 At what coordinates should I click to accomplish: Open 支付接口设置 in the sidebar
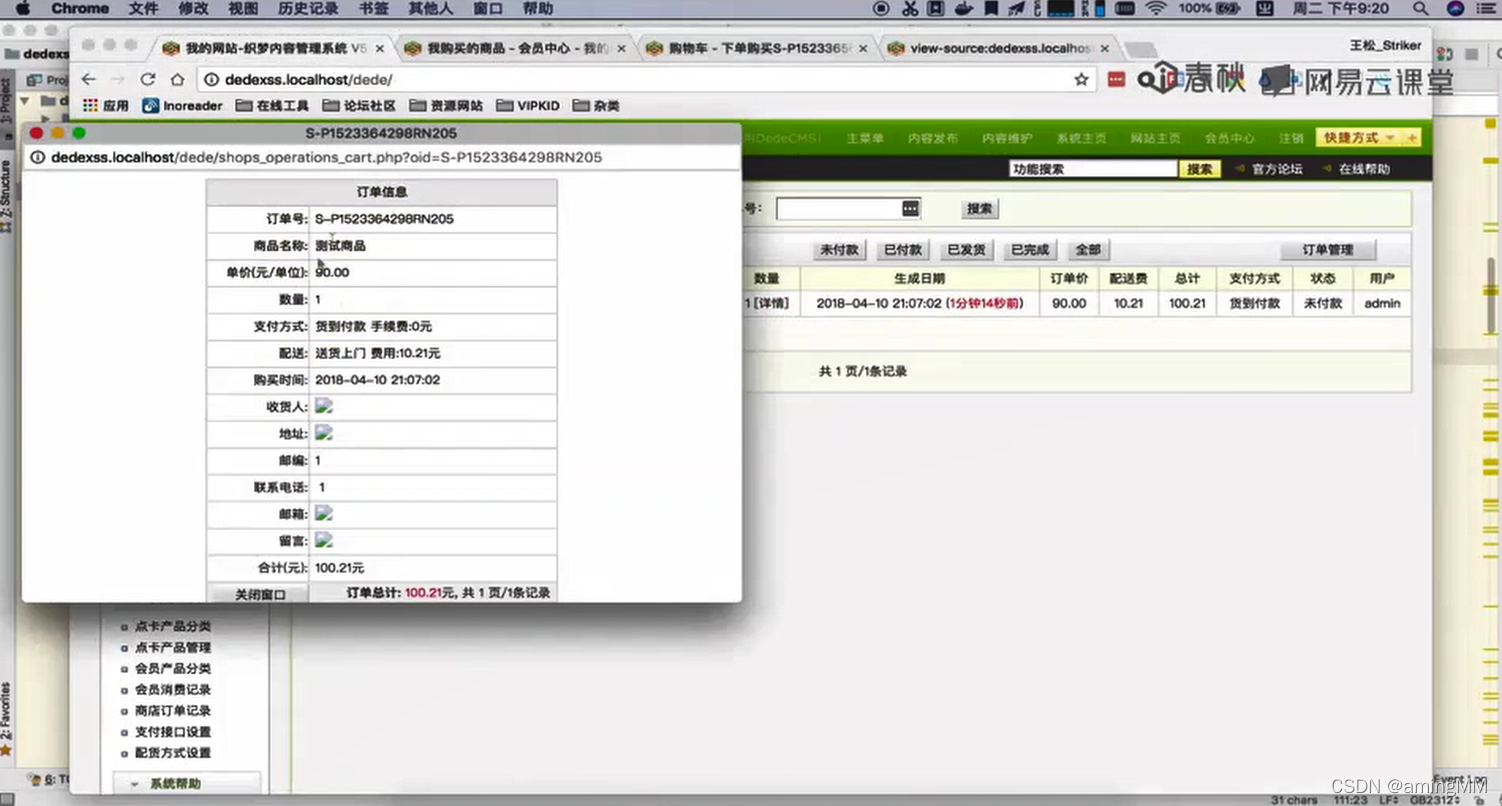click(x=173, y=732)
